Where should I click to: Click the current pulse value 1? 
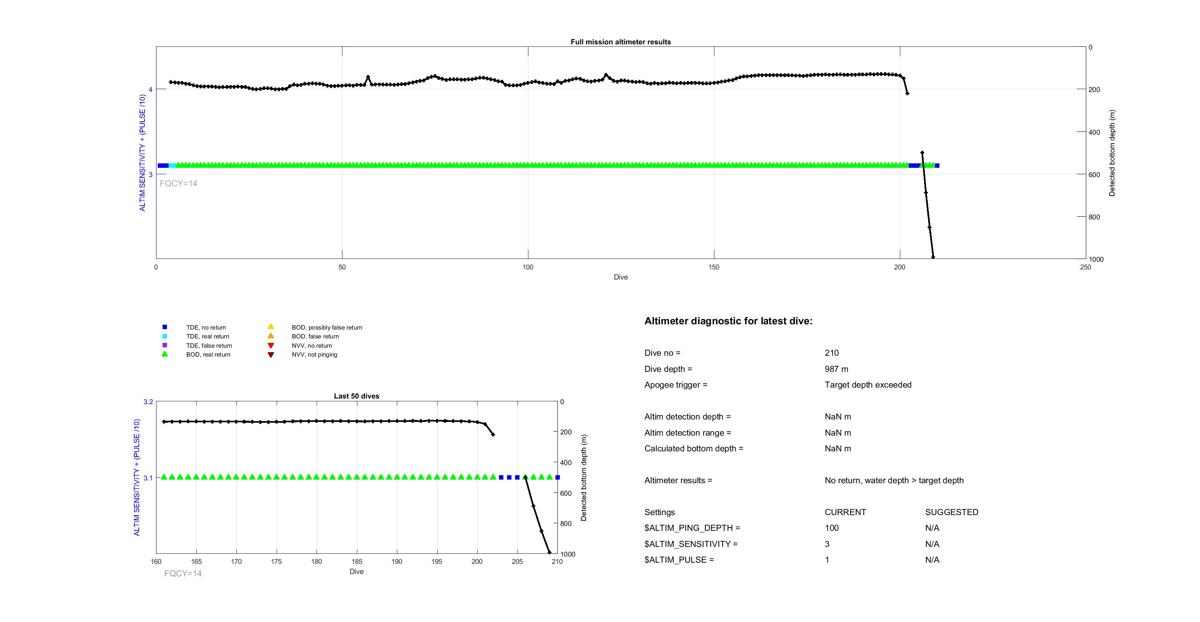click(x=828, y=560)
